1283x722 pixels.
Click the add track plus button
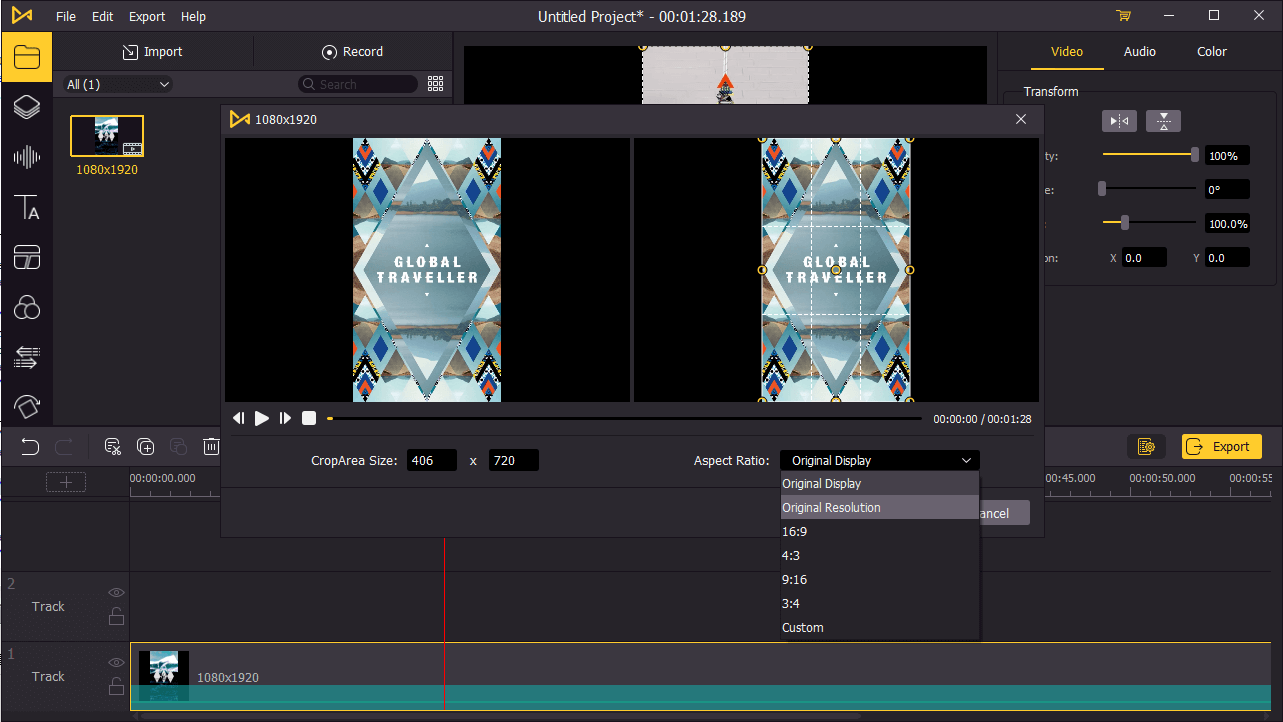pos(66,483)
